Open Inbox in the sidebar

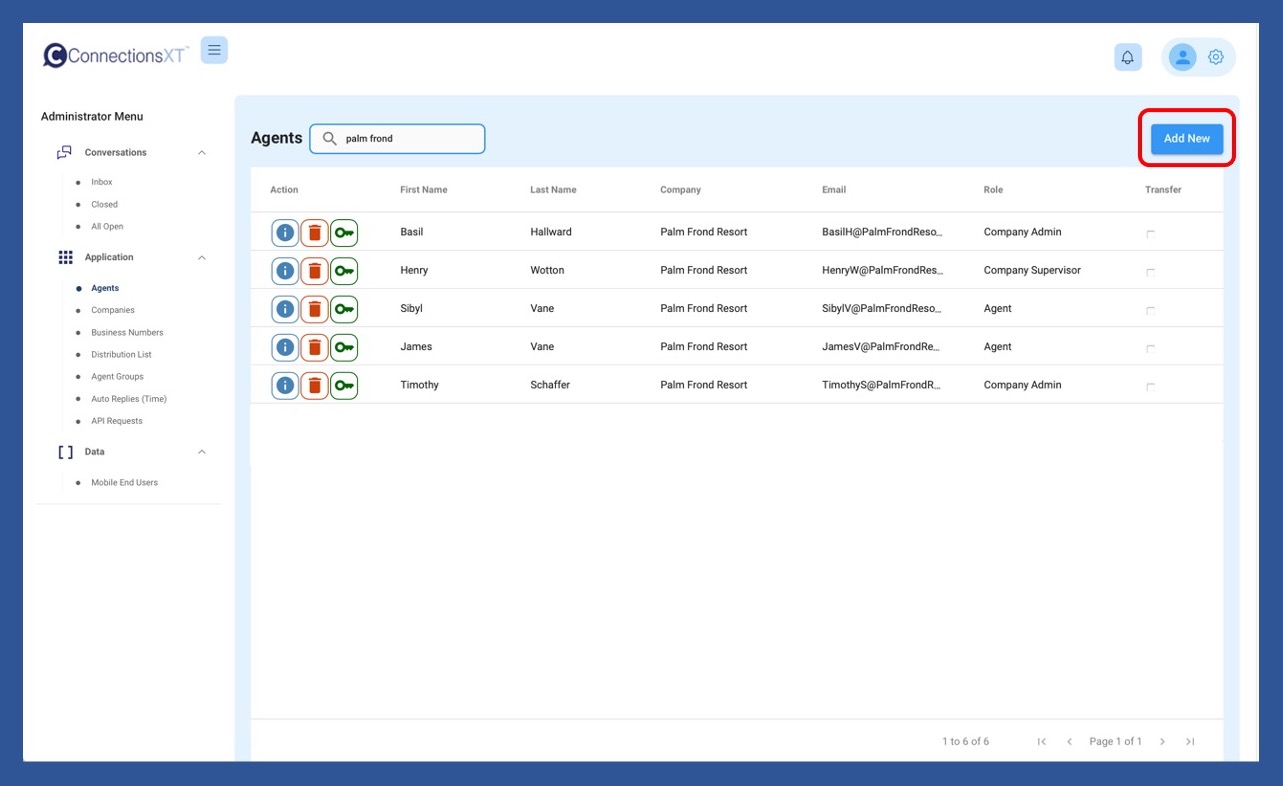pyautogui.click(x=102, y=182)
